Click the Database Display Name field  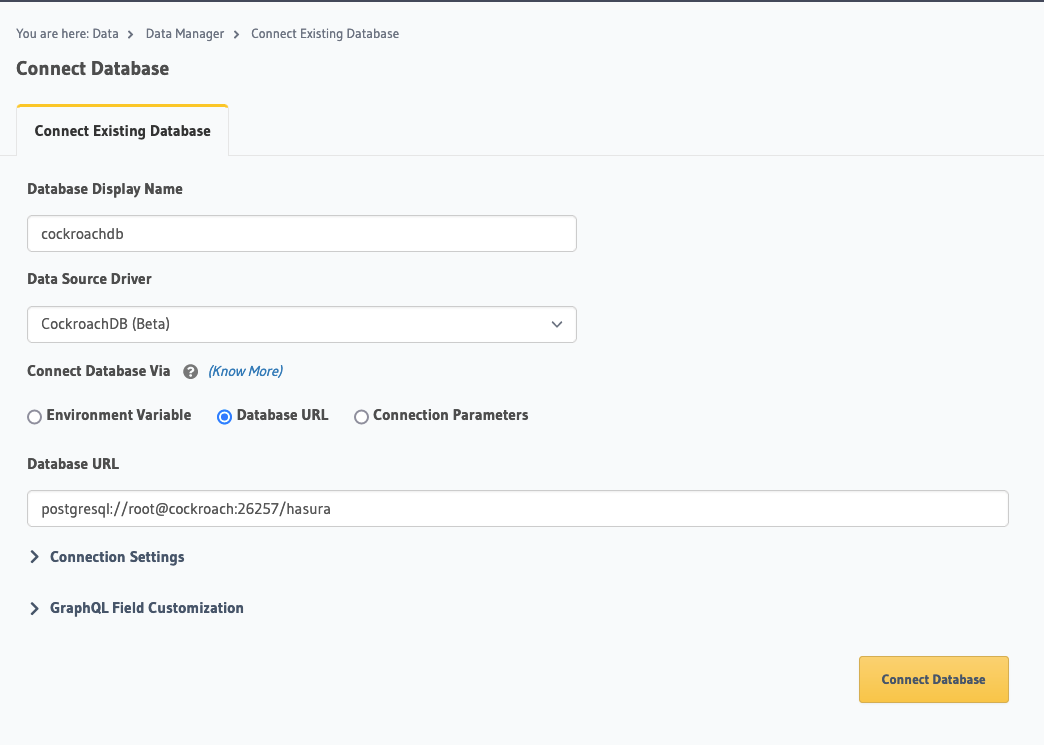[x=301, y=233]
